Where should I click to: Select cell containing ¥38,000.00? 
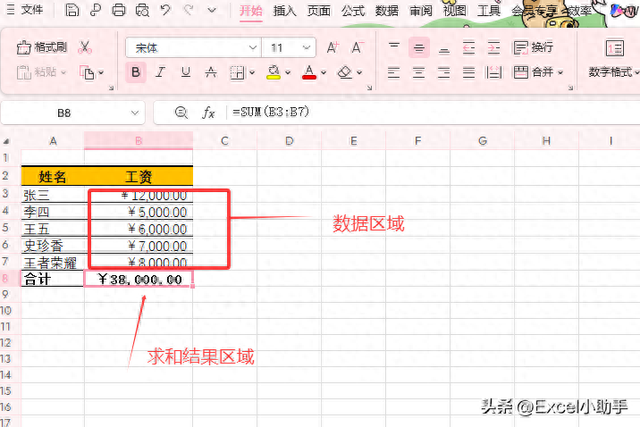(138, 279)
